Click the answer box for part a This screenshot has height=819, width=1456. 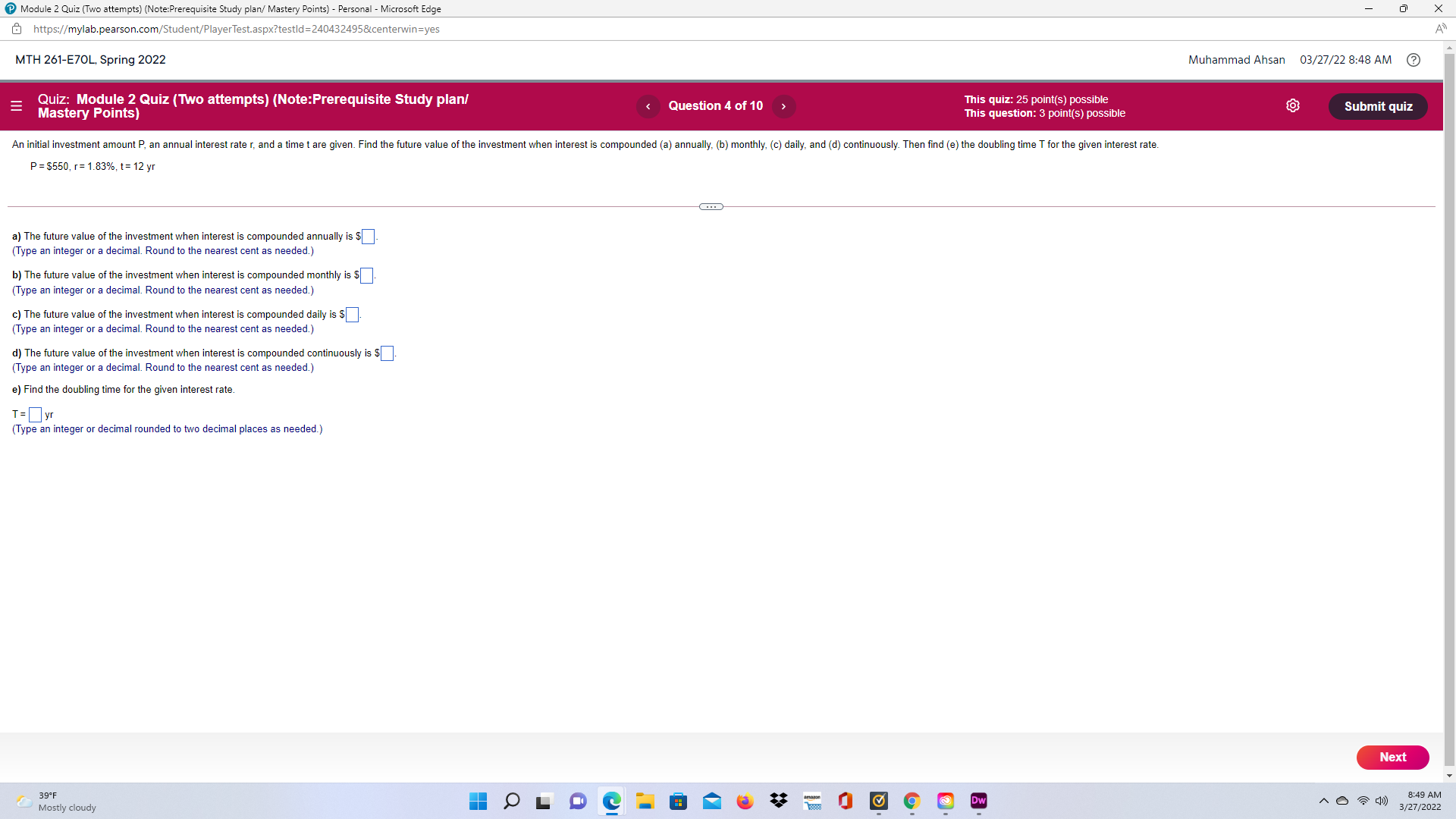369,237
